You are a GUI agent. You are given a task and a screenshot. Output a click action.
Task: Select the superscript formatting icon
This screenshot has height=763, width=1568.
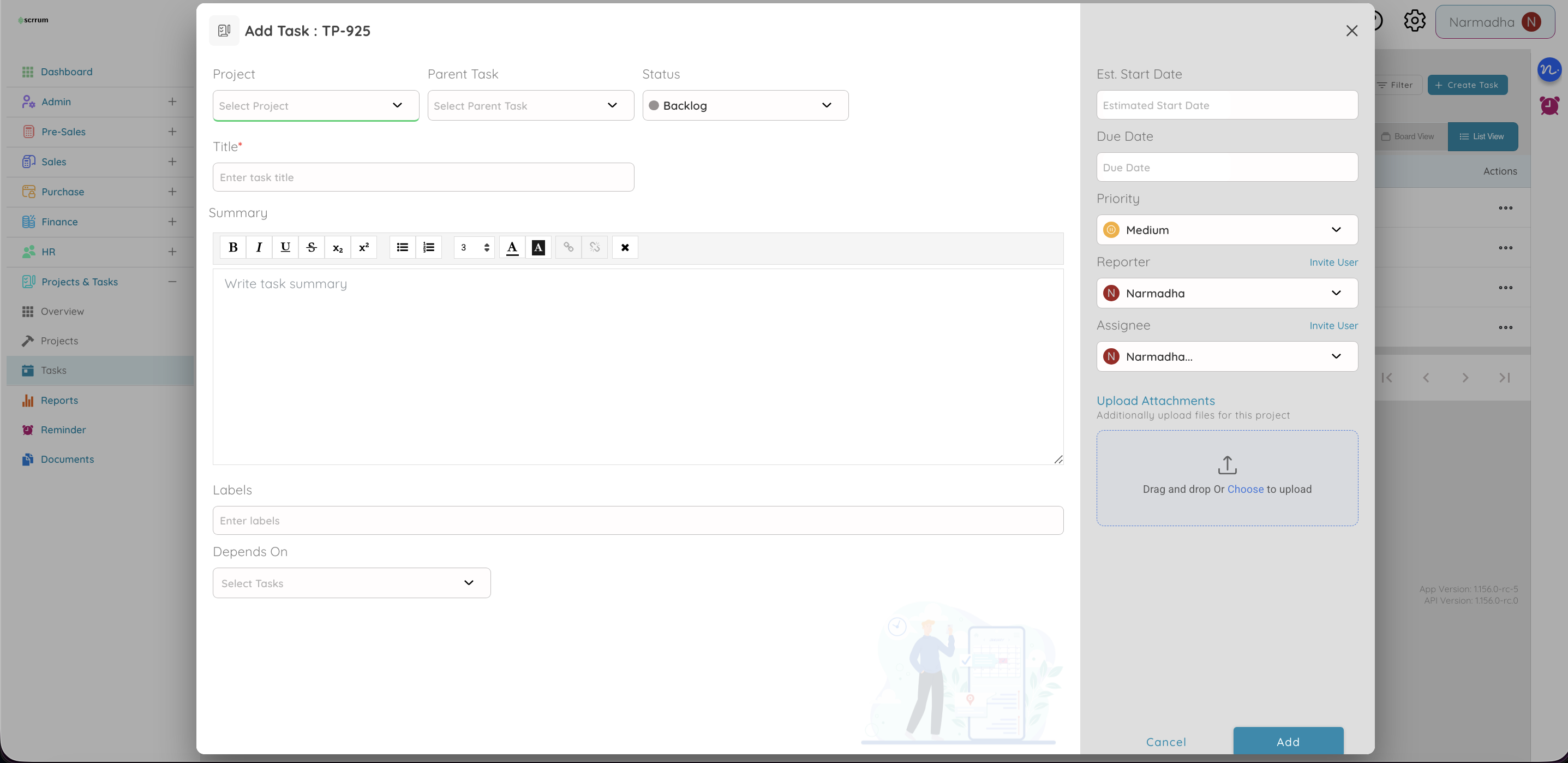coord(363,247)
